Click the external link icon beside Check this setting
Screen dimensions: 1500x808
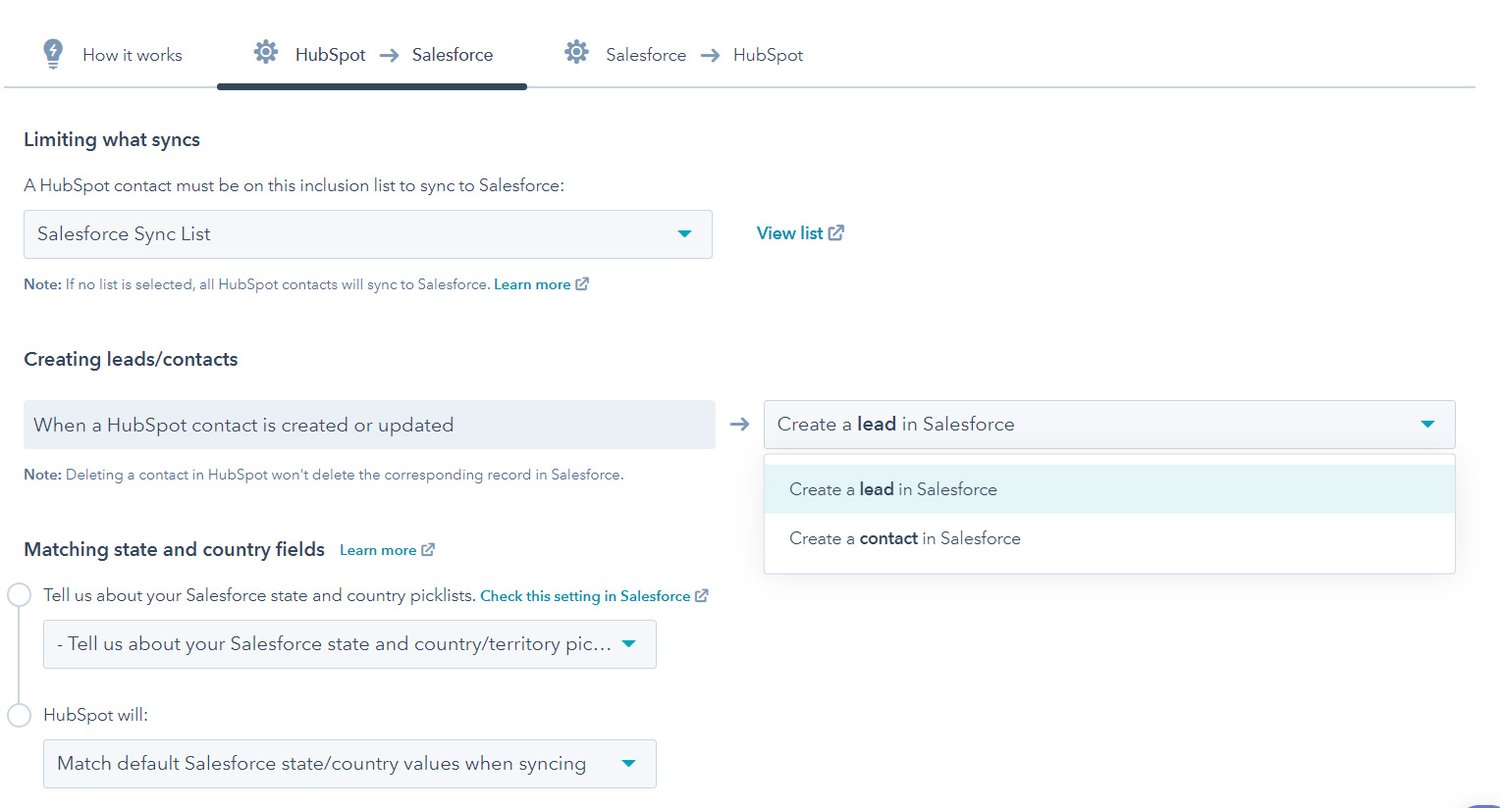[x=703, y=595]
